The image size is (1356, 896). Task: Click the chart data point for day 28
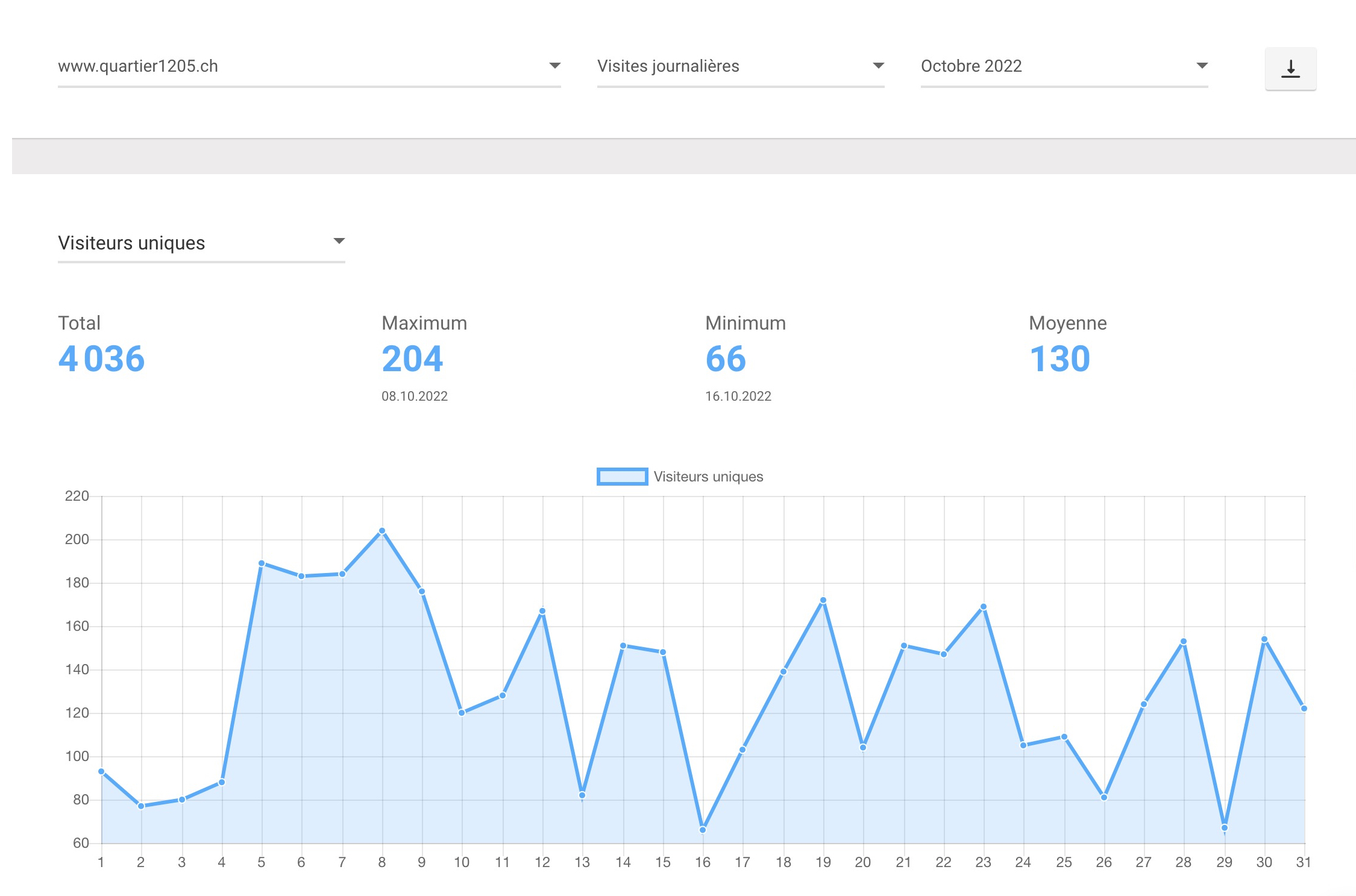point(1184,642)
